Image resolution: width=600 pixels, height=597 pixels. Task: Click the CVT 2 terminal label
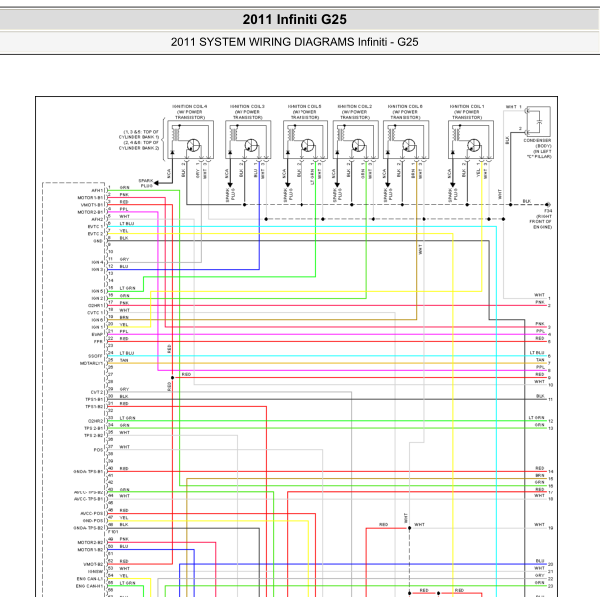[x=97, y=392]
